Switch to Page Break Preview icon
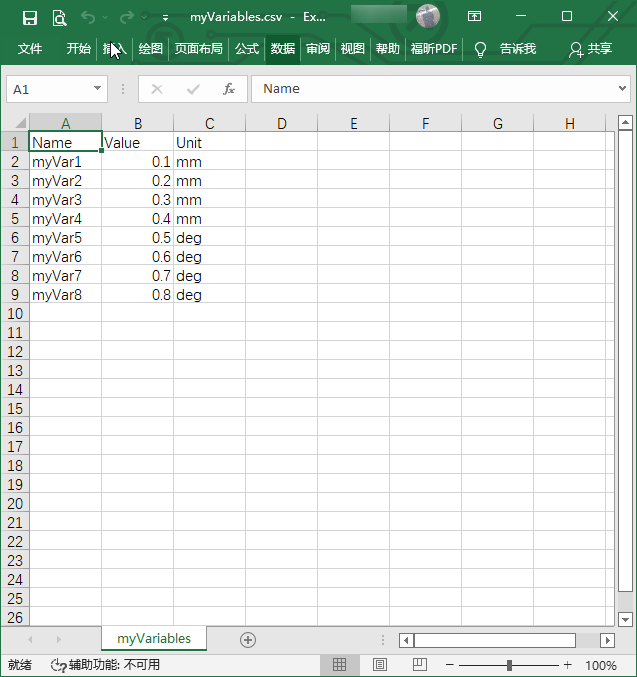 click(x=419, y=664)
